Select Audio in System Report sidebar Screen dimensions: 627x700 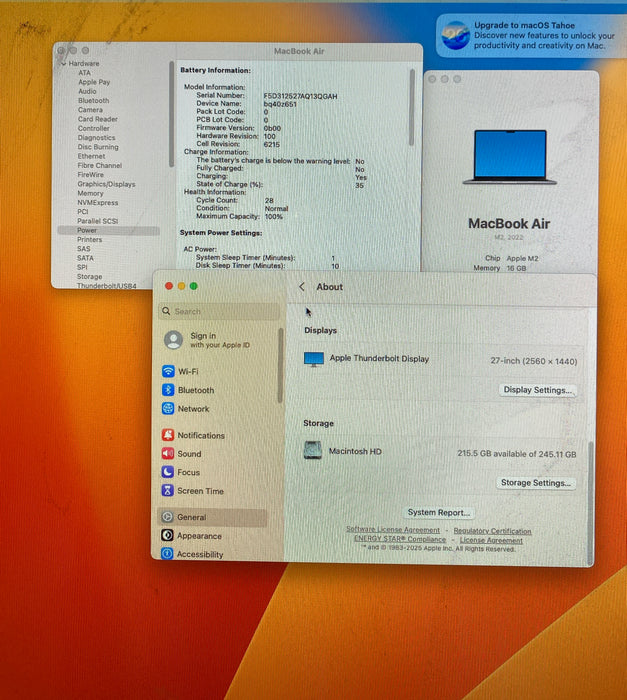tap(87, 91)
